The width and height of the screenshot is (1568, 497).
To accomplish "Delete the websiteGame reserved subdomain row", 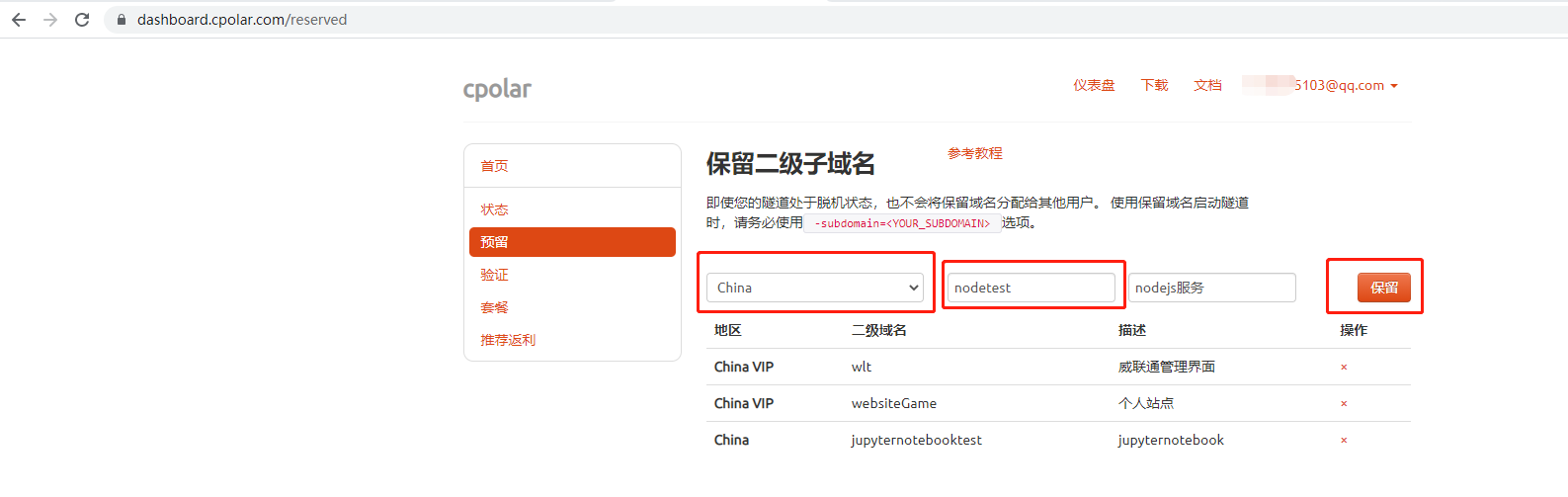I will tap(1344, 403).
